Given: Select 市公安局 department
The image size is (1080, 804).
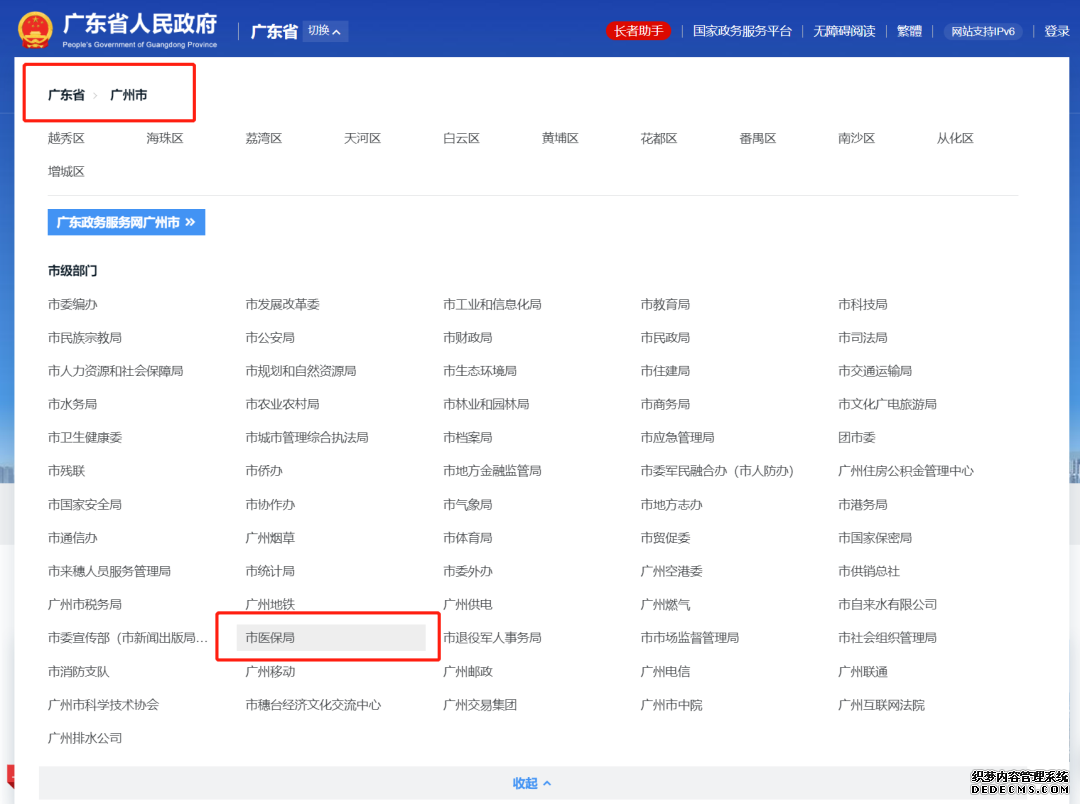Looking at the screenshot, I should tap(270, 338).
